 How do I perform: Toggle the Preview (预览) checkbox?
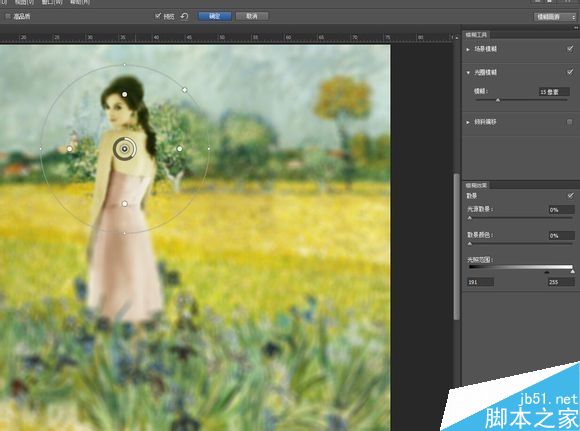coord(158,16)
